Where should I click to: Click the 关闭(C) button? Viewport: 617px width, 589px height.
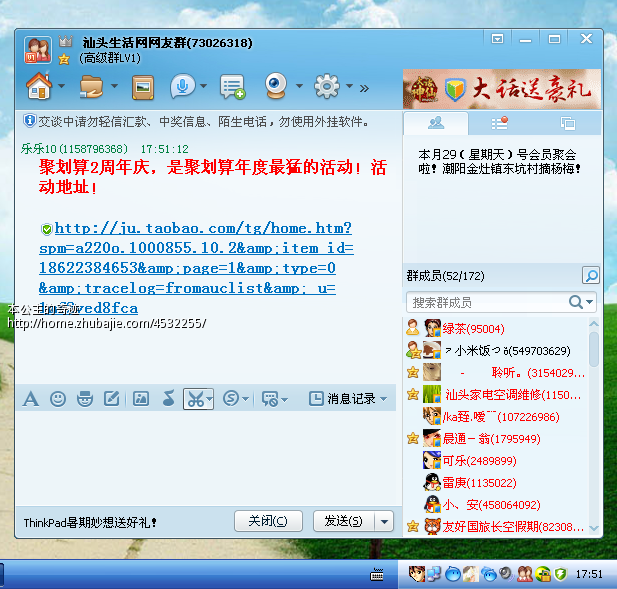[268, 521]
